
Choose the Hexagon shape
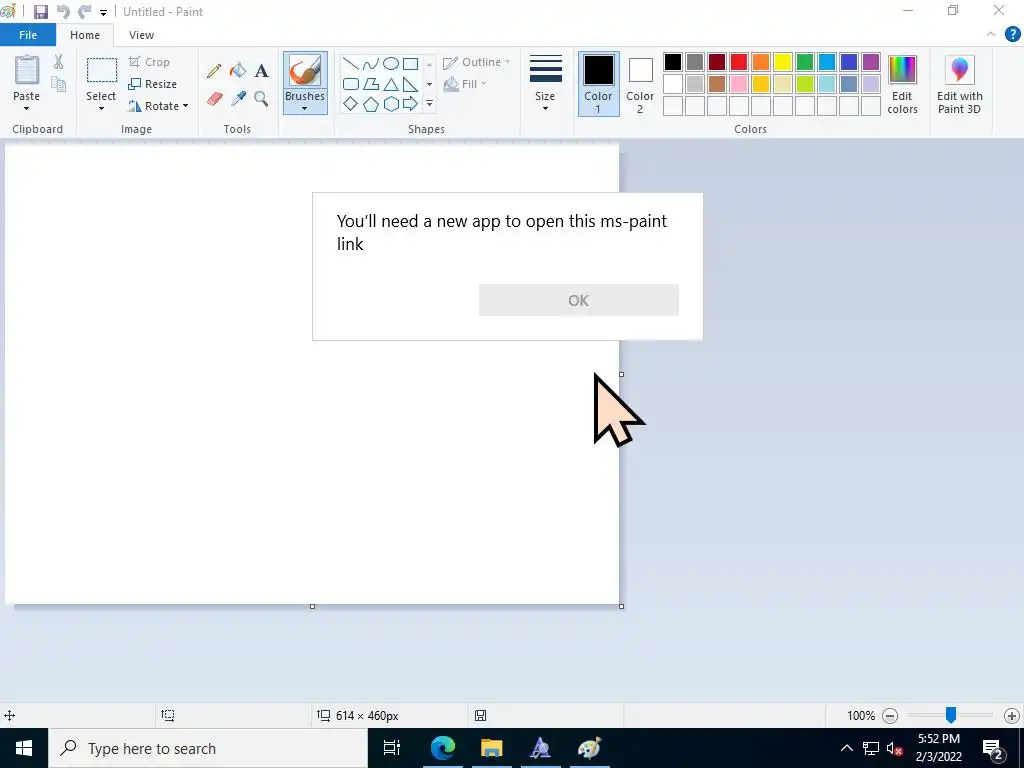pos(391,104)
